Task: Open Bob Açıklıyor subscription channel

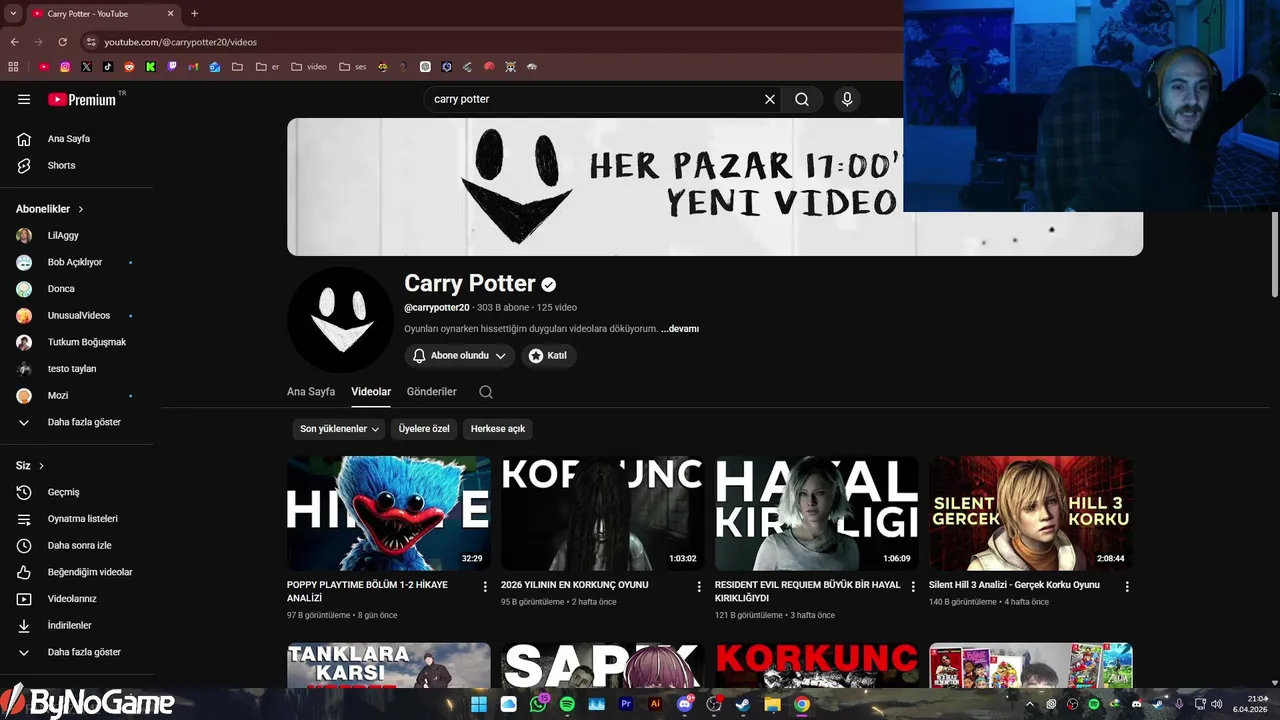Action: point(76,262)
